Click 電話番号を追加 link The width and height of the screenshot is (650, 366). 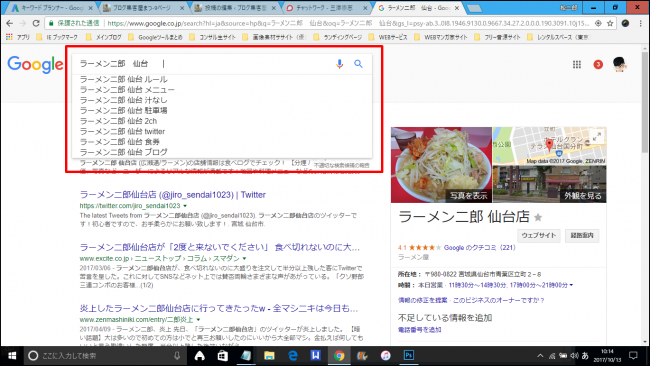point(420,330)
